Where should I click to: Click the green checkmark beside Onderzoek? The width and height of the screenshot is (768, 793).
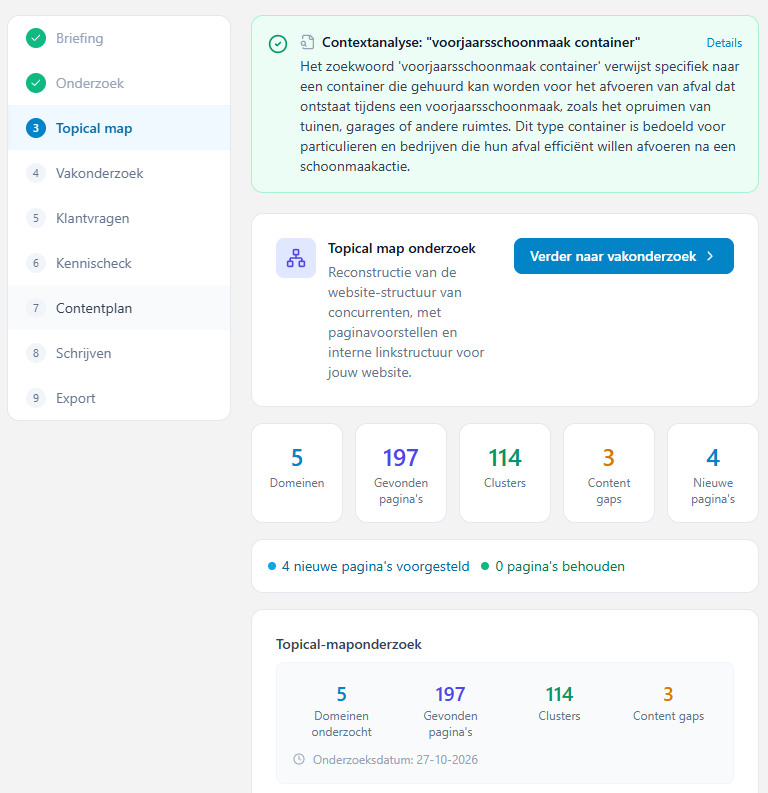click(x=36, y=83)
